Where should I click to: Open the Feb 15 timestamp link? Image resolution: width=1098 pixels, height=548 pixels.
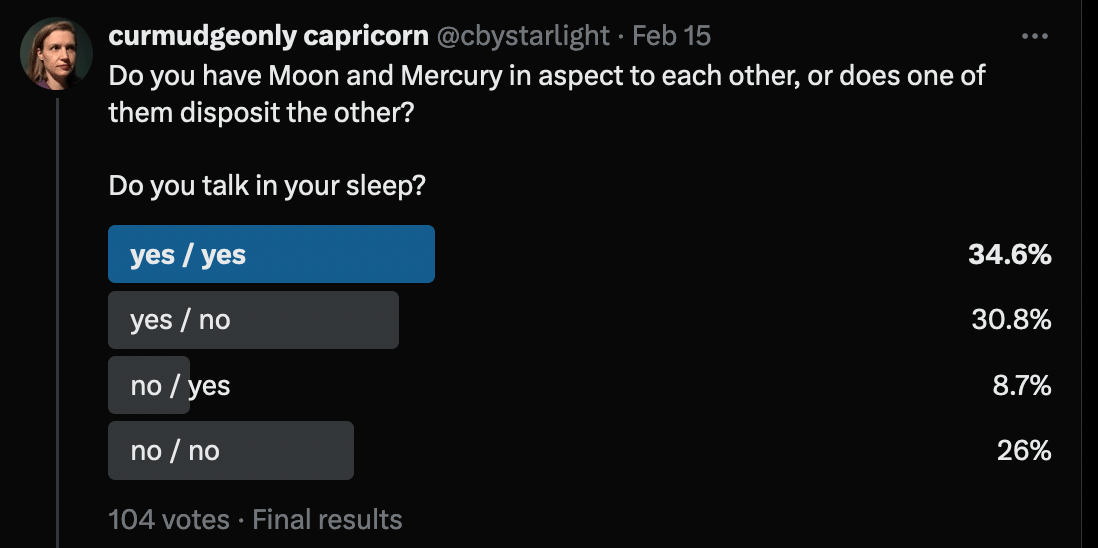point(672,36)
